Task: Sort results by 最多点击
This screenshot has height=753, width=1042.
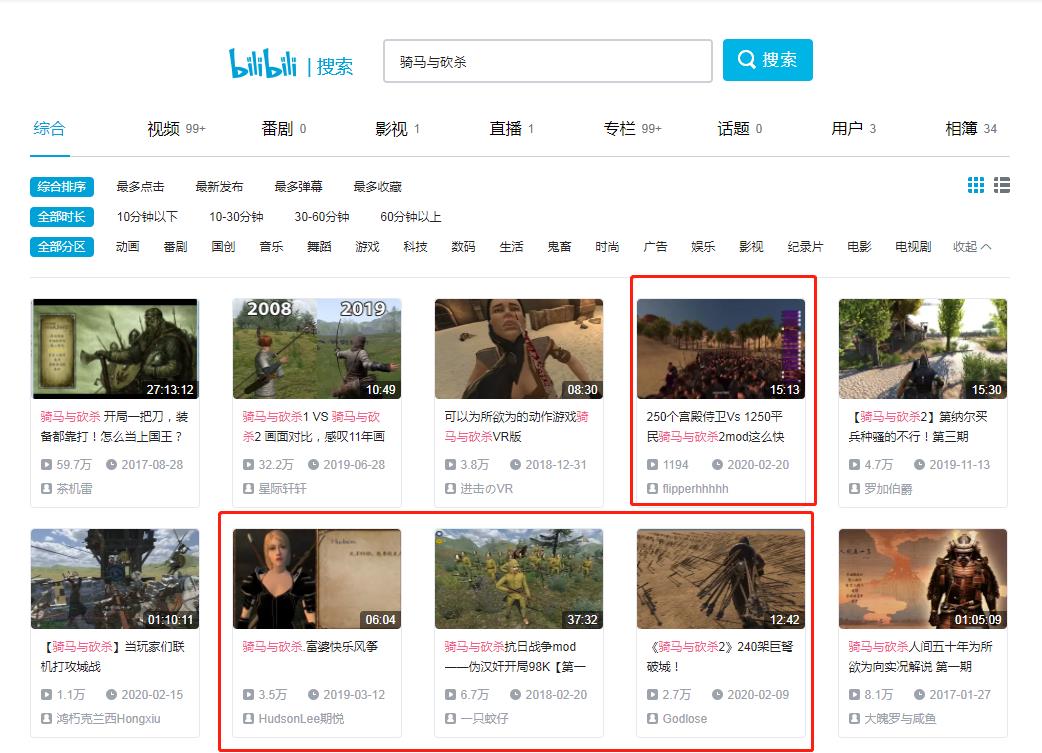Action: pos(140,187)
